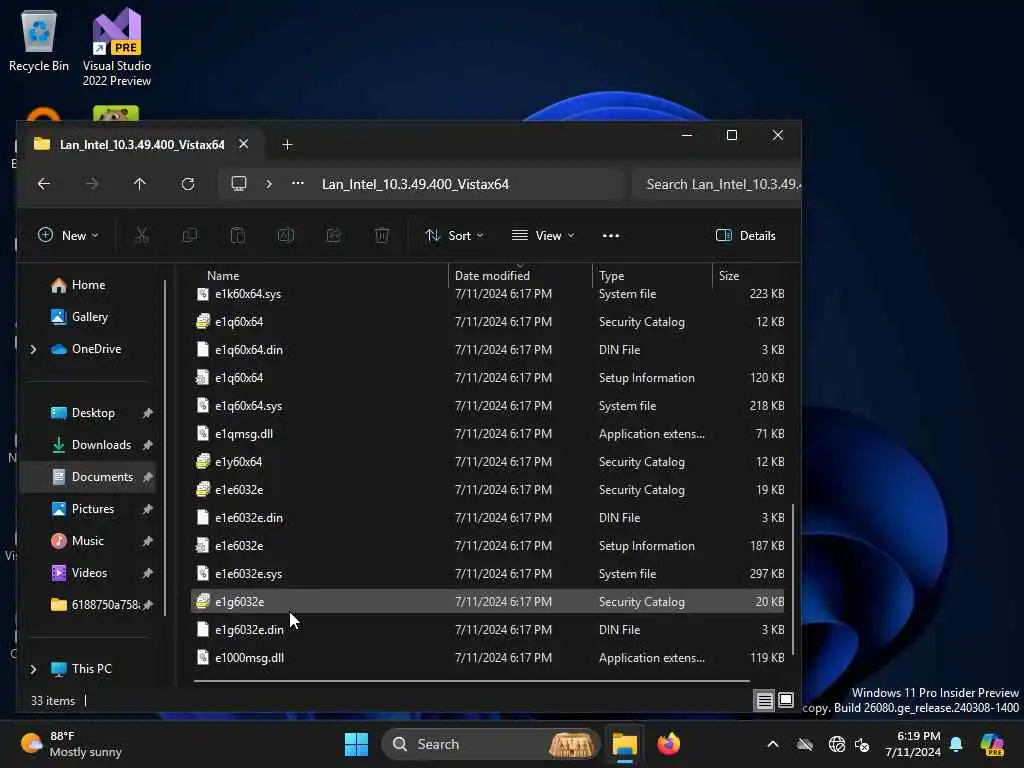Open the notifications bell icon
The image size is (1024, 768).
point(956,744)
